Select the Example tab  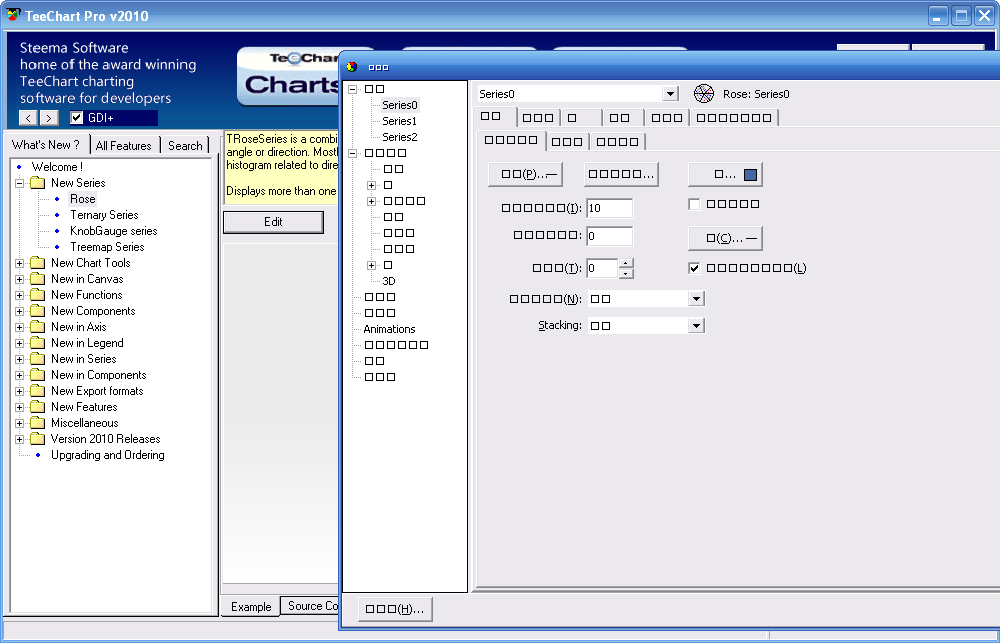[x=251, y=607]
